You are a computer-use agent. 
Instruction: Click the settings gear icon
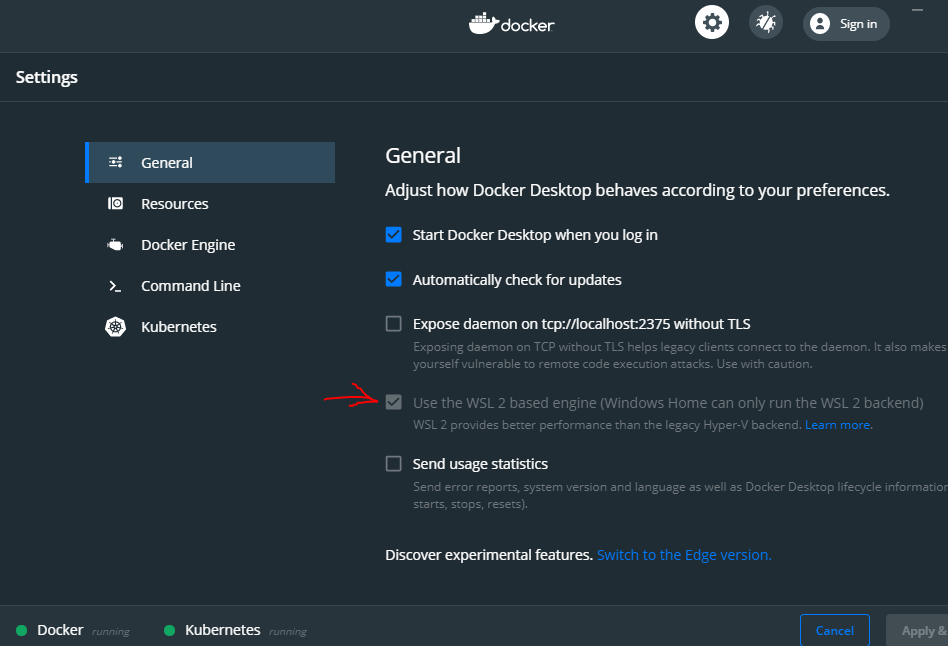tap(712, 23)
